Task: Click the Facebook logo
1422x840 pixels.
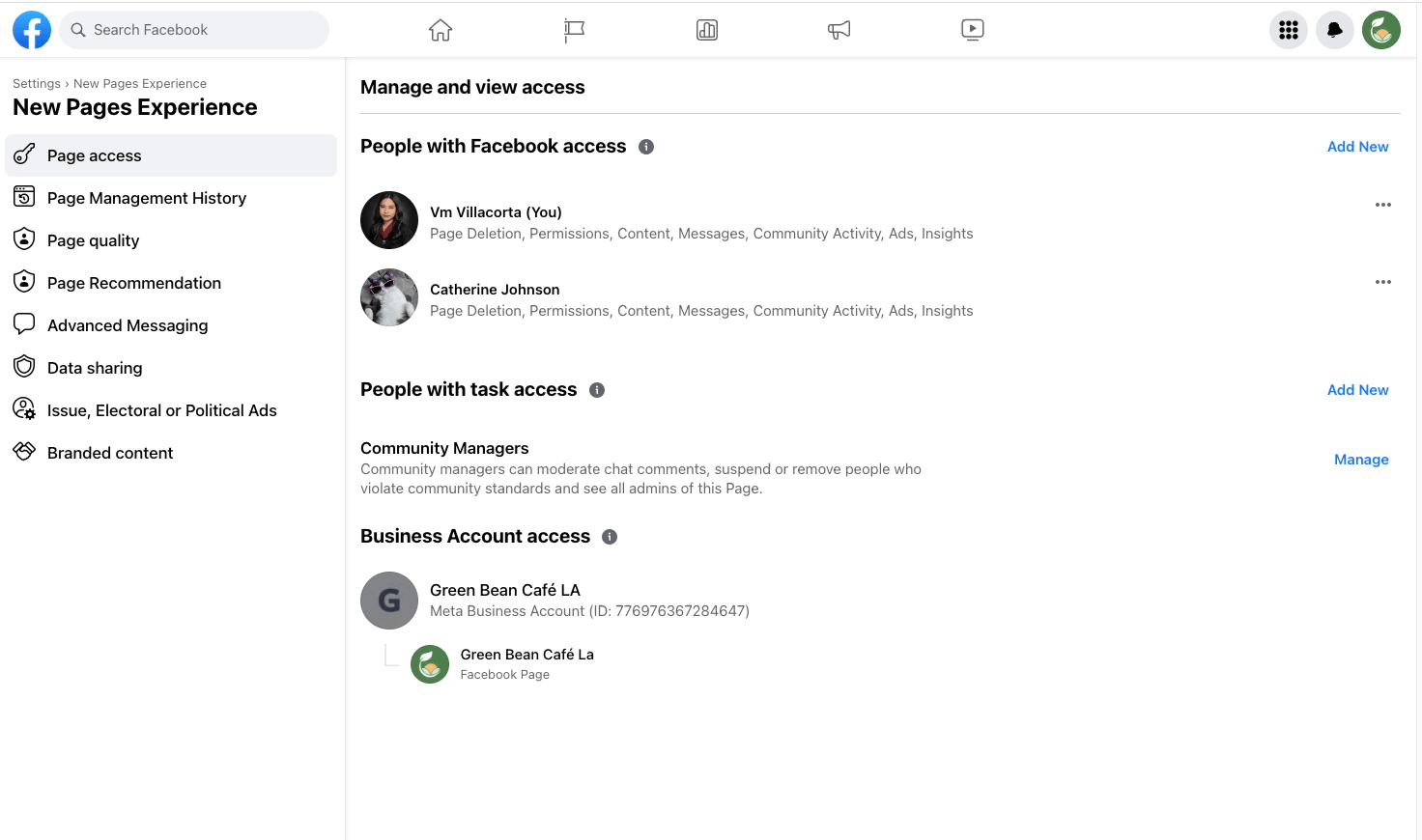Action: [x=32, y=30]
